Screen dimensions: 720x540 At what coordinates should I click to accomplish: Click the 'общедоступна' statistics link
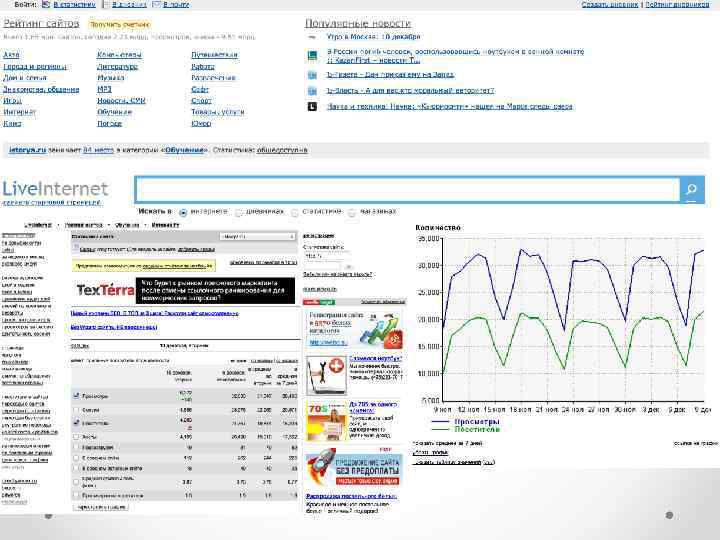[282, 150]
